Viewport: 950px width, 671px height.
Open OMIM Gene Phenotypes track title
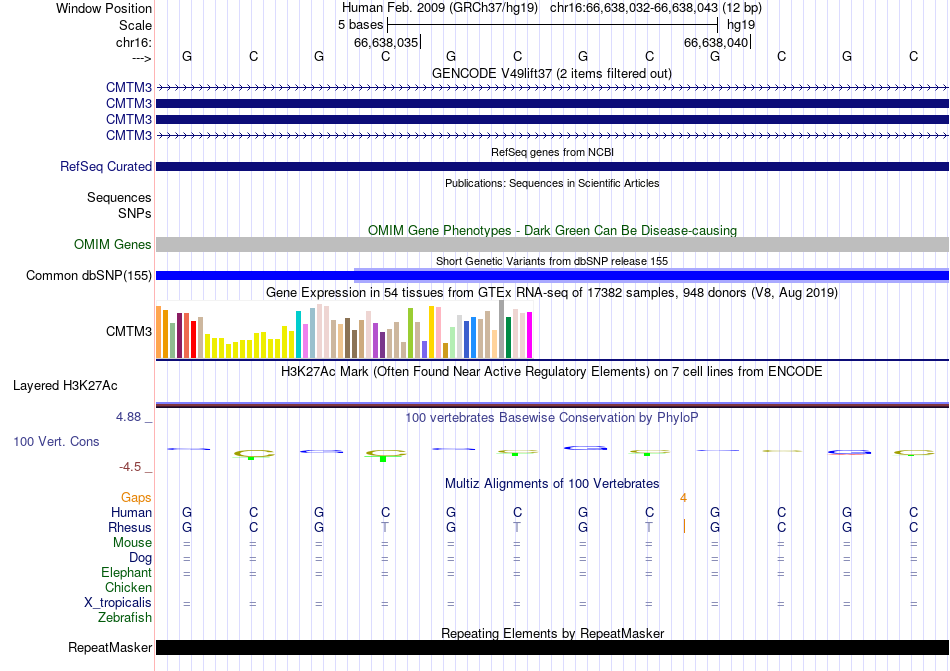pos(552,230)
